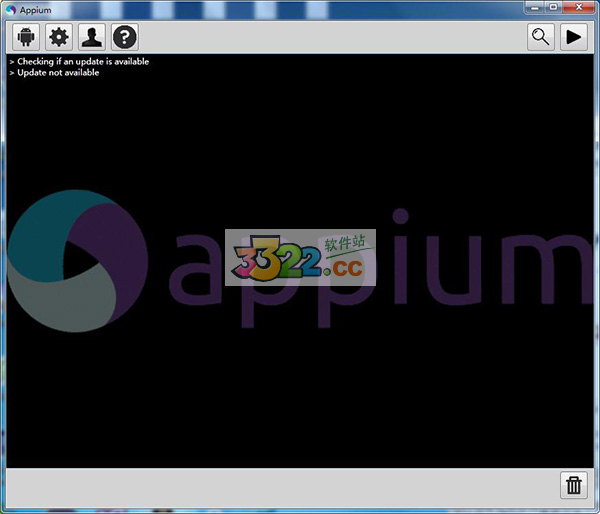Screen dimensions: 600x514
Task: Select the 'Checking if an update is available' log line
Action: click(83, 62)
